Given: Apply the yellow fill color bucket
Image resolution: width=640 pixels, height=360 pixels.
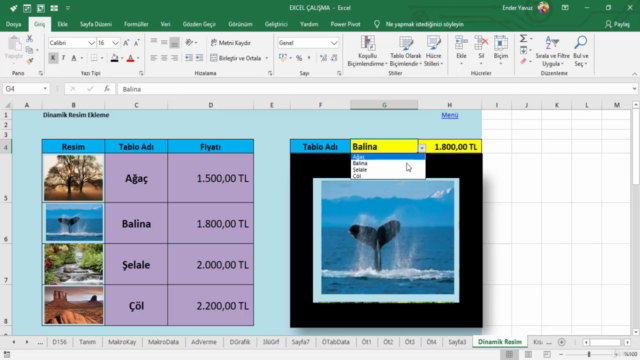Looking at the screenshot, I should pos(115,58).
